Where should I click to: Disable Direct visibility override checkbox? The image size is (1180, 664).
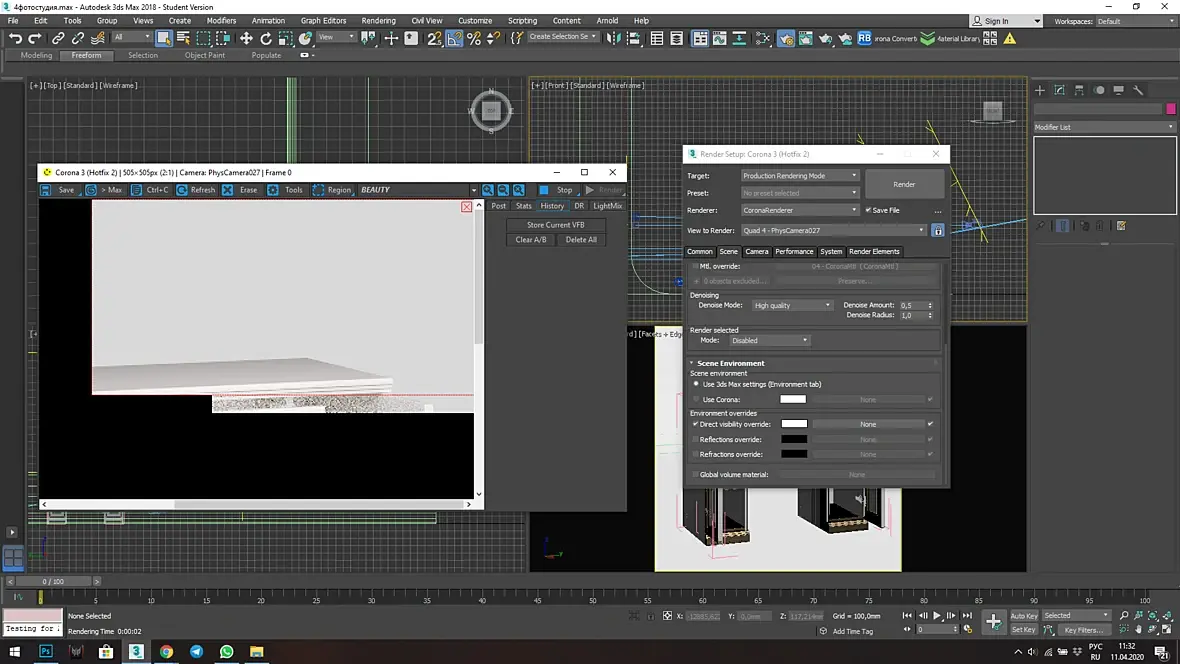(696, 424)
